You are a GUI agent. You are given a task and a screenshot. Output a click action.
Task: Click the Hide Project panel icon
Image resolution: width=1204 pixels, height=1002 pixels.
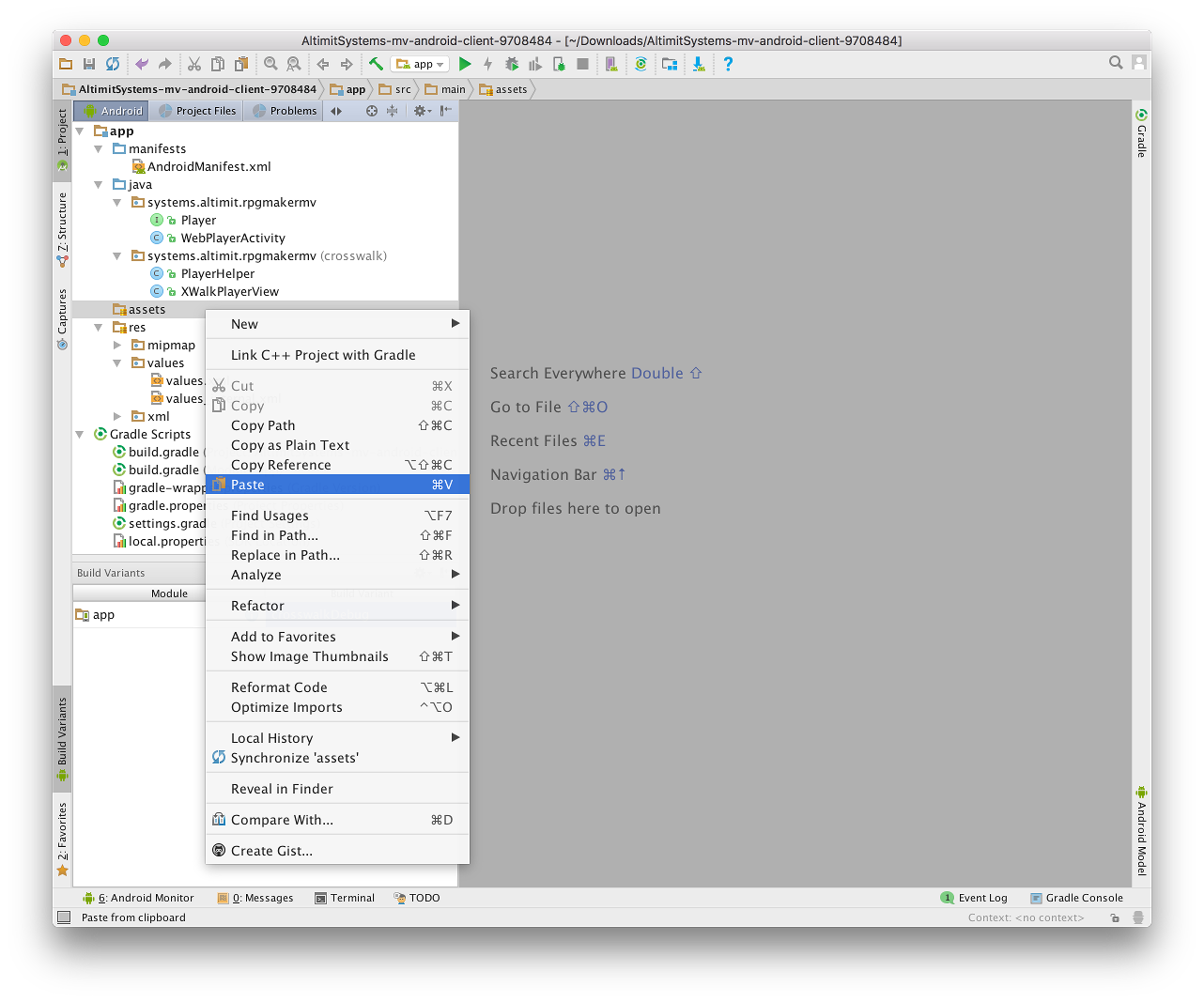point(446,111)
